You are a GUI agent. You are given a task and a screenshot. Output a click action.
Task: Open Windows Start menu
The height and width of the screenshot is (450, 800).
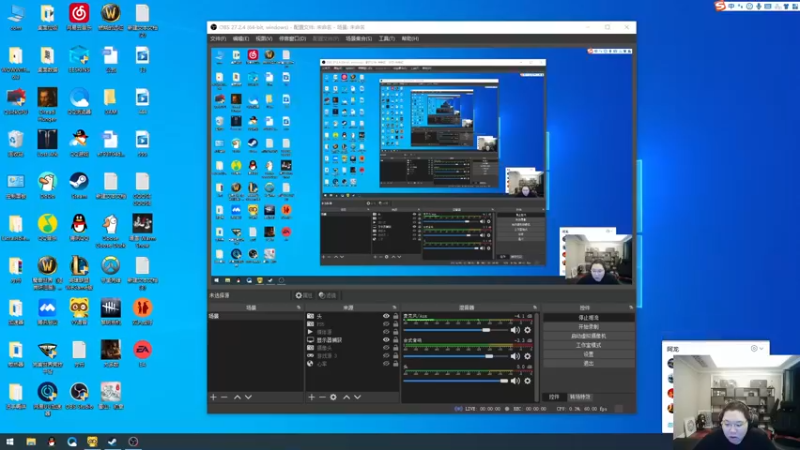pos(10,442)
